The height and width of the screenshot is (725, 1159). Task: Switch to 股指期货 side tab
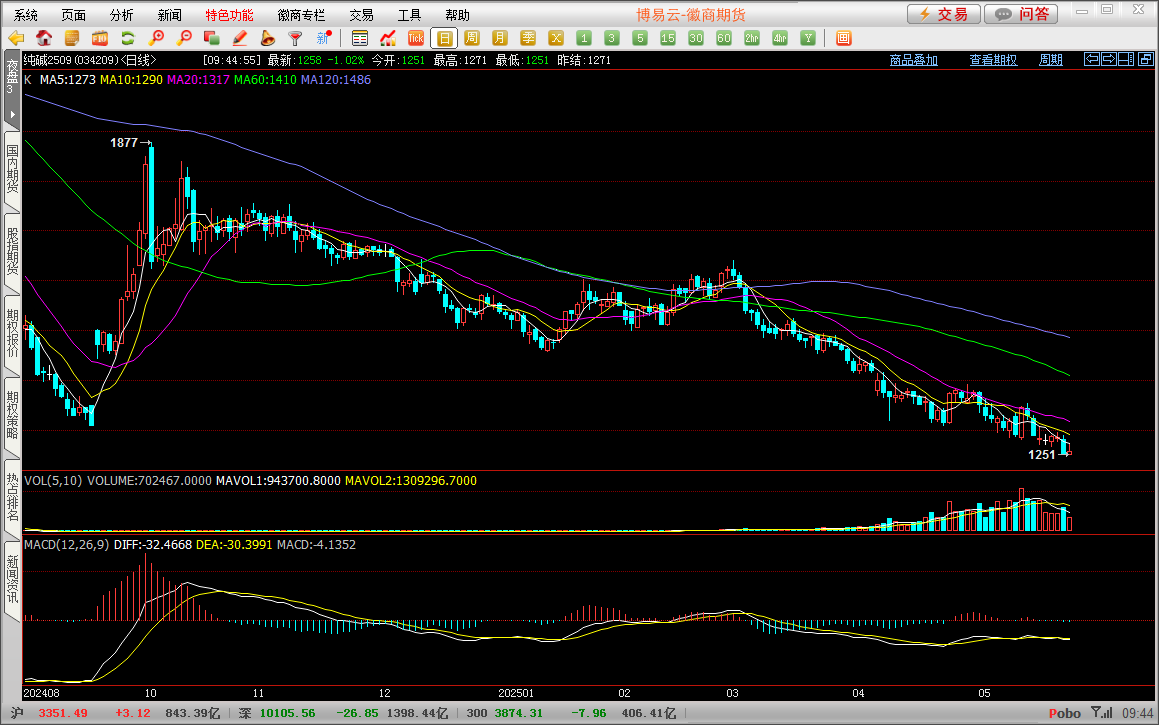12,251
